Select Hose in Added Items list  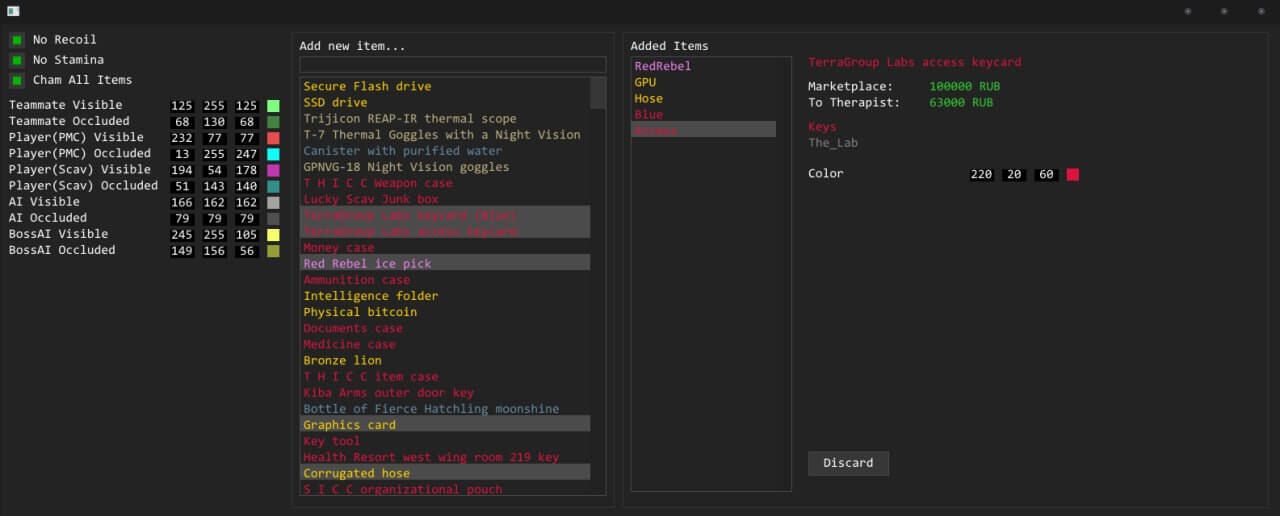(x=648, y=99)
